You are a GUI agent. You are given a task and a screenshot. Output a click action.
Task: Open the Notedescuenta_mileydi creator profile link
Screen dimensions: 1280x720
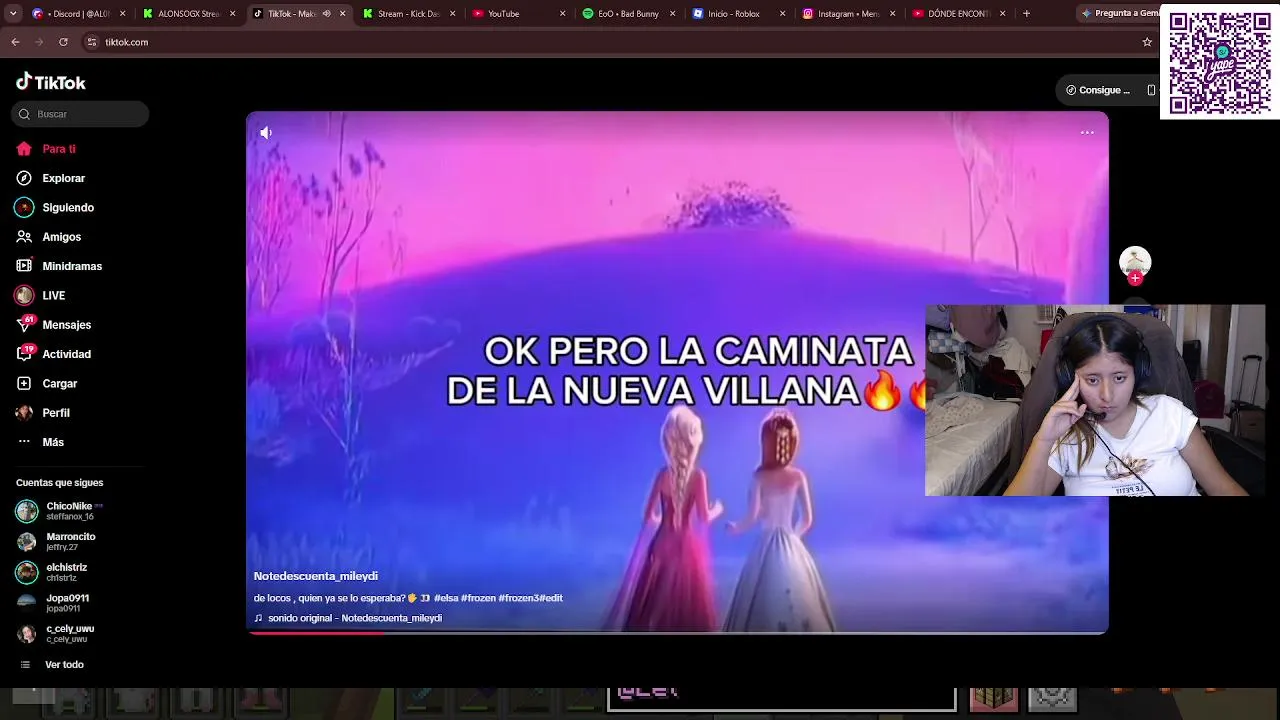point(316,577)
